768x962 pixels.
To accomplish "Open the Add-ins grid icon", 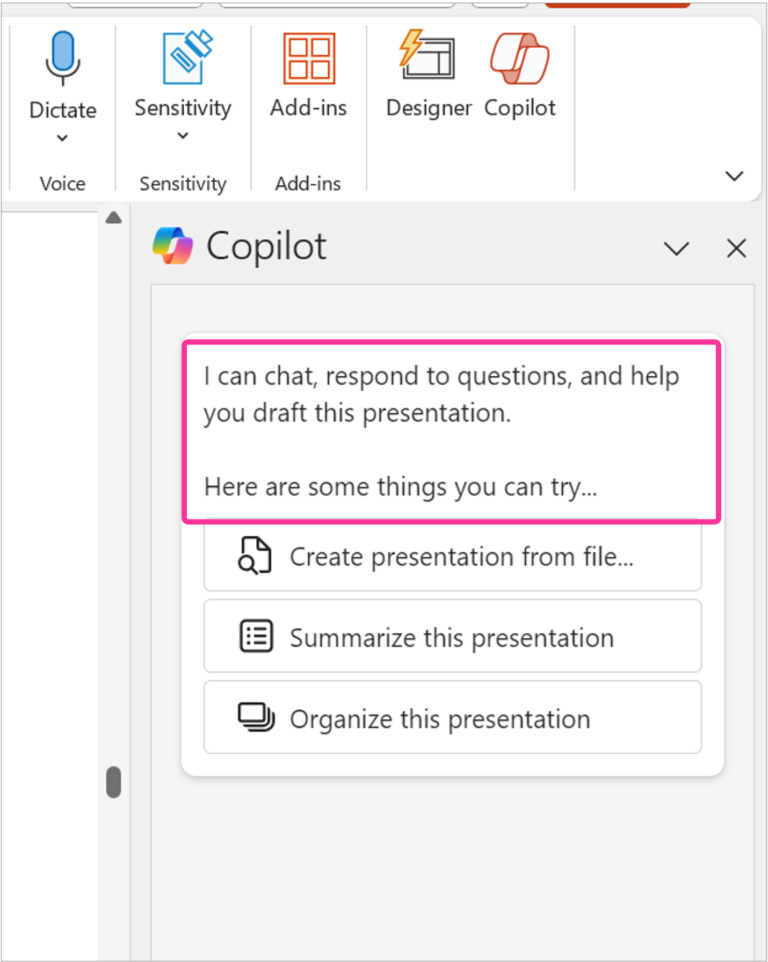I will [x=308, y=58].
